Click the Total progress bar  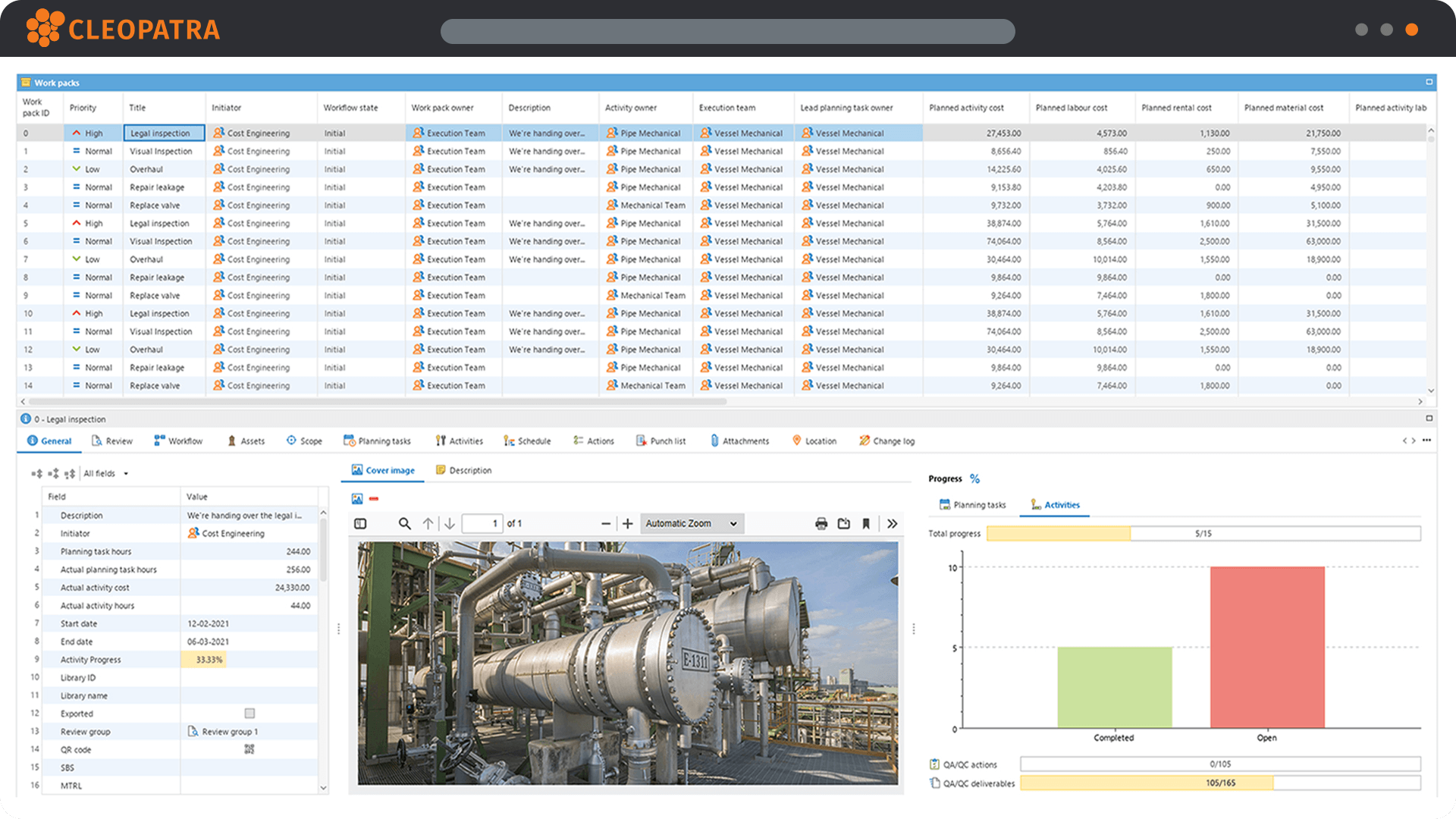coord(1203,533)
